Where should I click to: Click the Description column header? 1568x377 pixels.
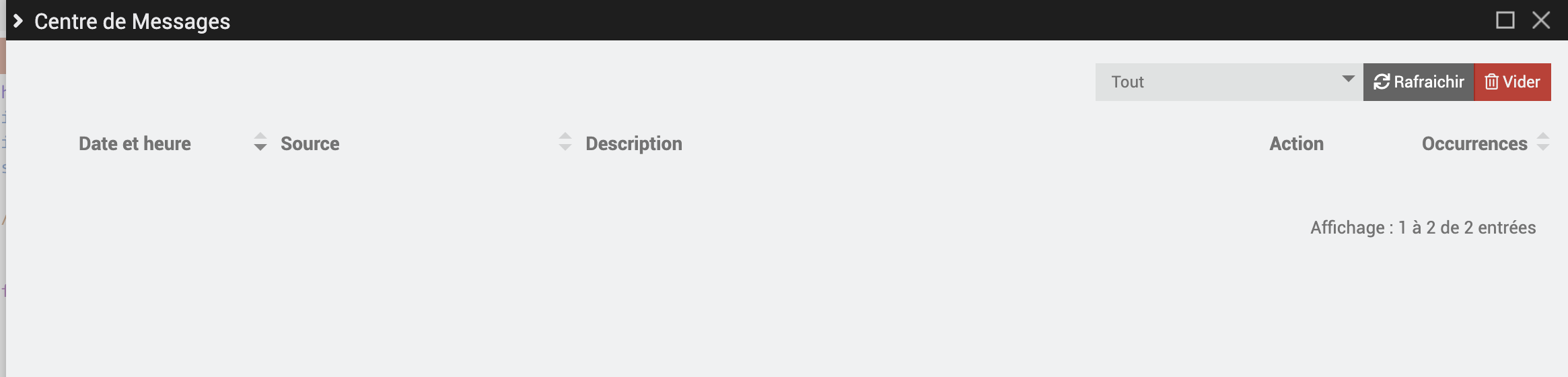point(634,143)
